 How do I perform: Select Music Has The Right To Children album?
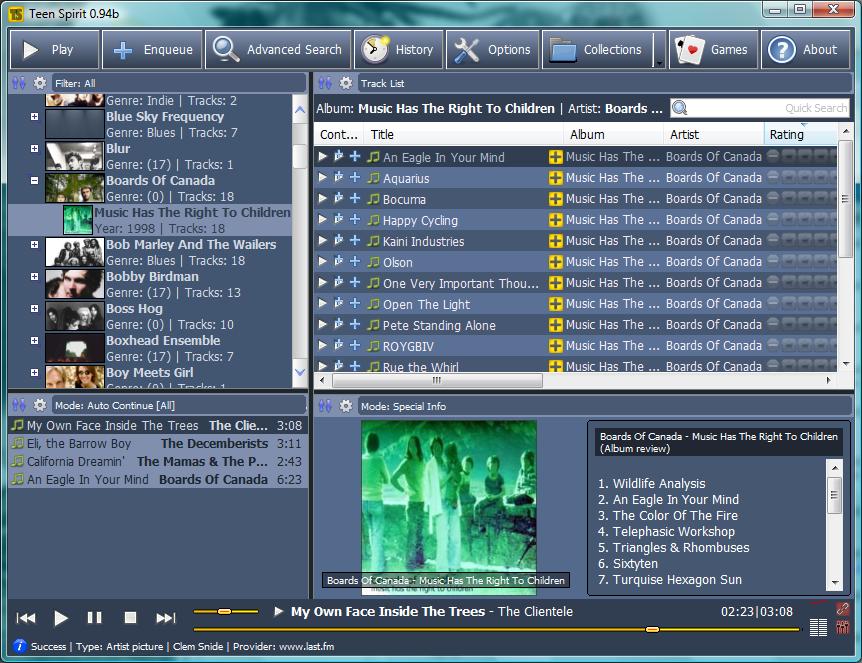point(150,220)
